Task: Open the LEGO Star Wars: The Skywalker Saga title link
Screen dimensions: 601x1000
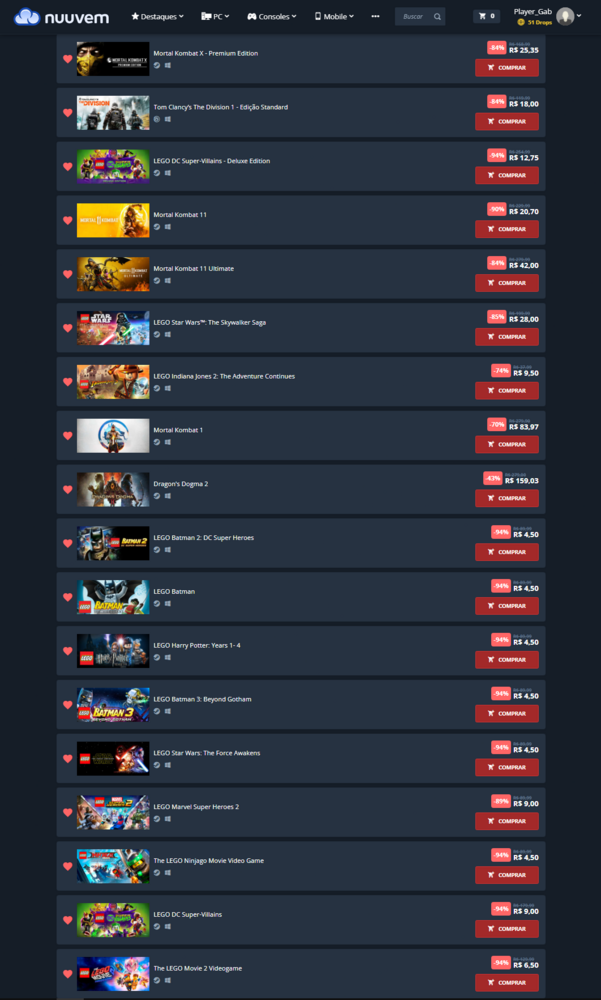Action: point(210,323)
